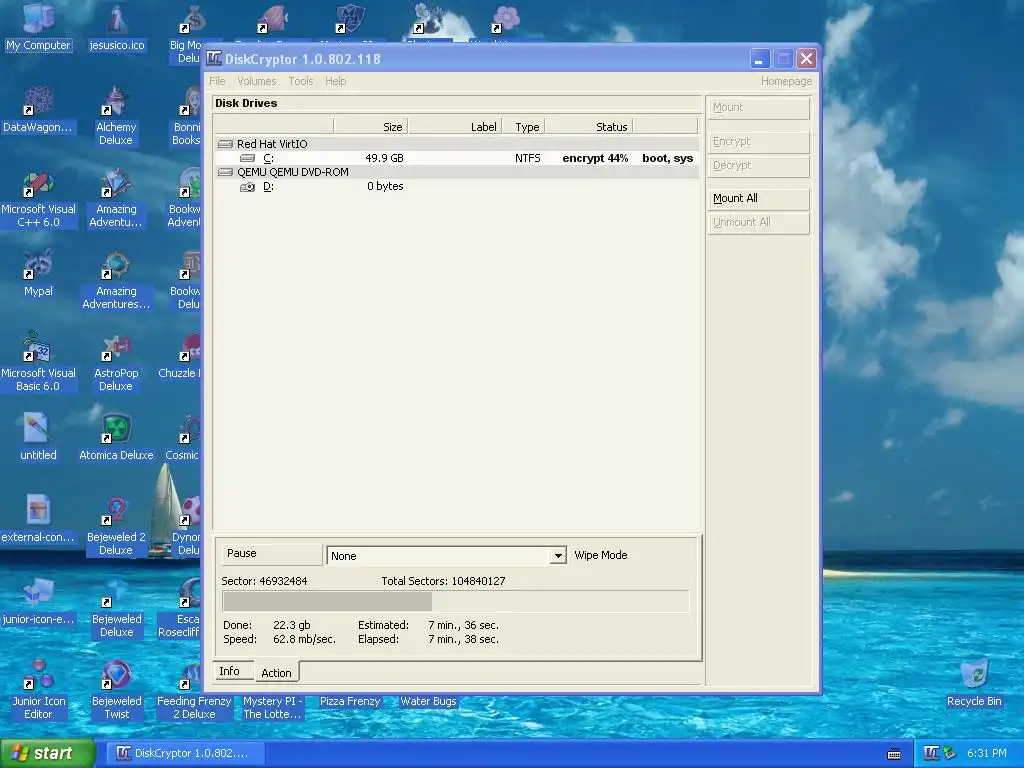The height and width of the screenshot is (768, 1024).
Task: Click the Encrypt button
Action: 758,142
